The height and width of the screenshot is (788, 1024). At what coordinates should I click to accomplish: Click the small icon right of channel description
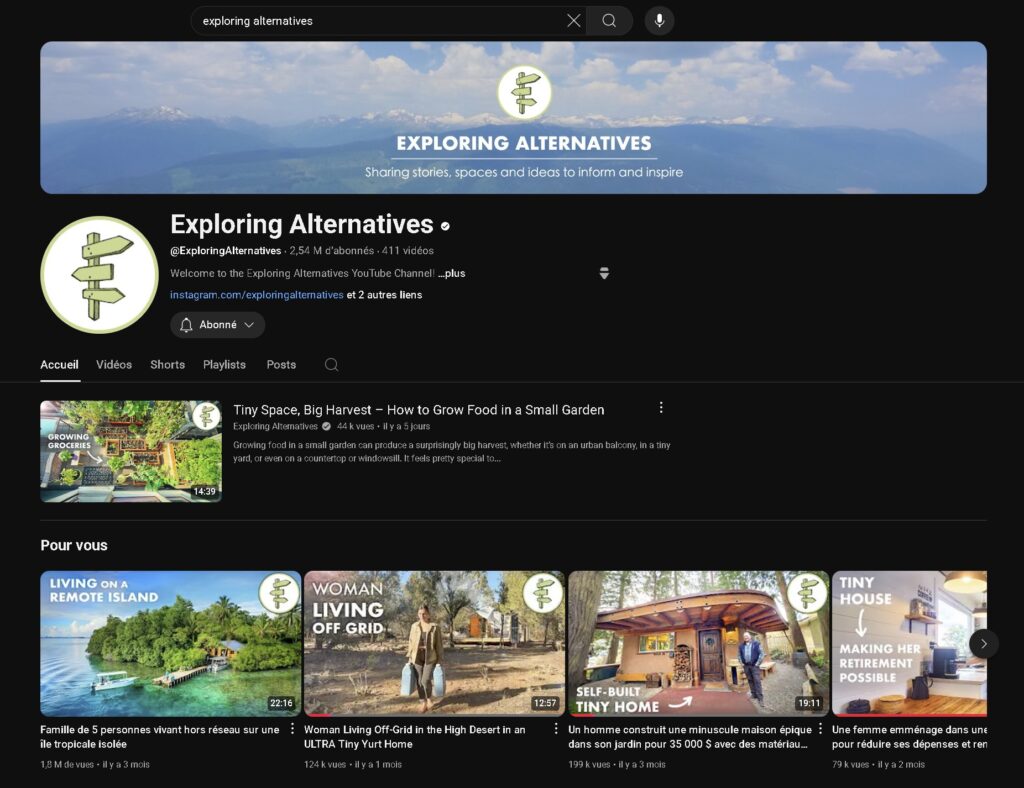604,273
